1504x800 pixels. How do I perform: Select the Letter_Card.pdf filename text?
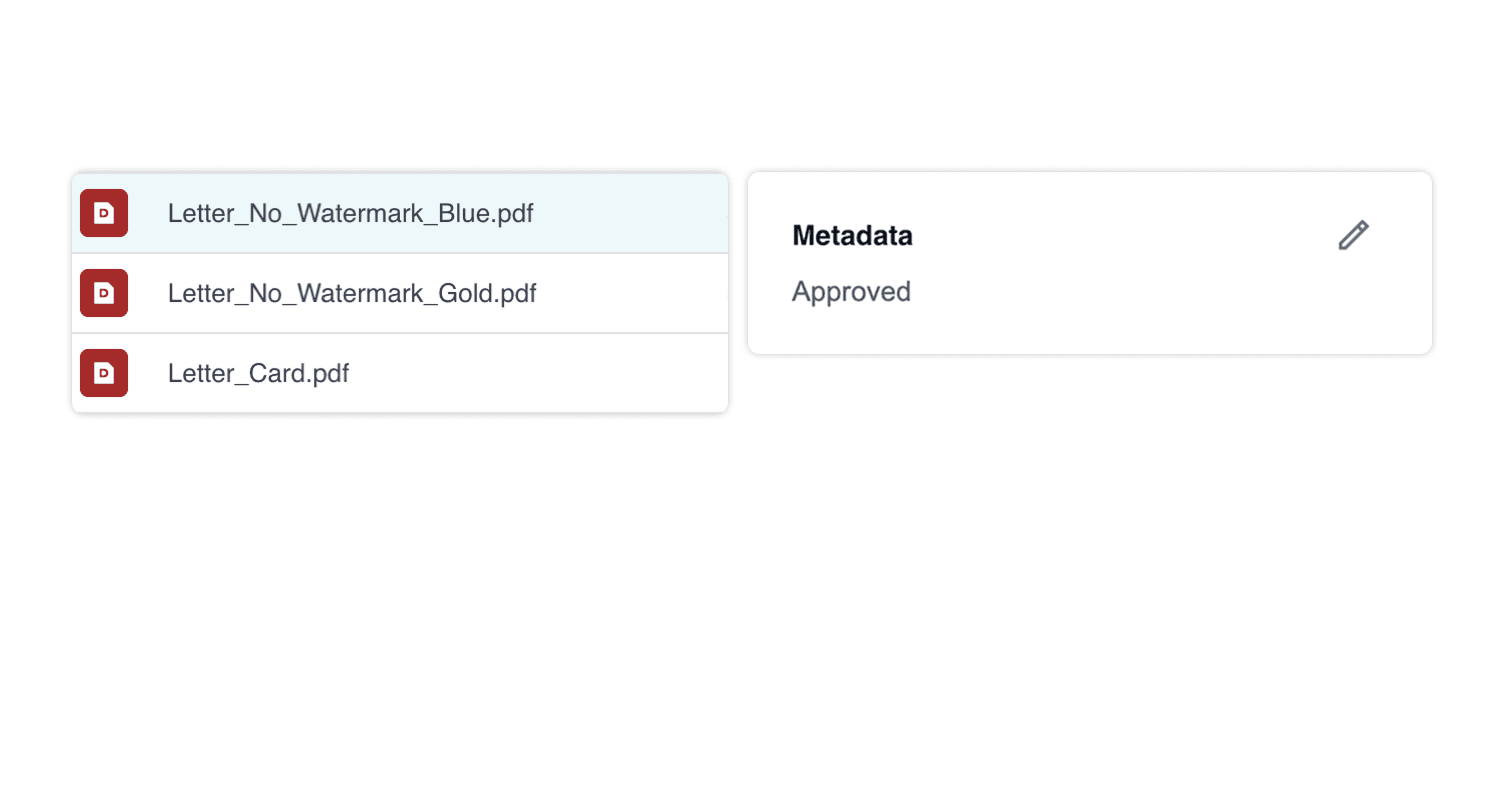(x=258, y=373)
